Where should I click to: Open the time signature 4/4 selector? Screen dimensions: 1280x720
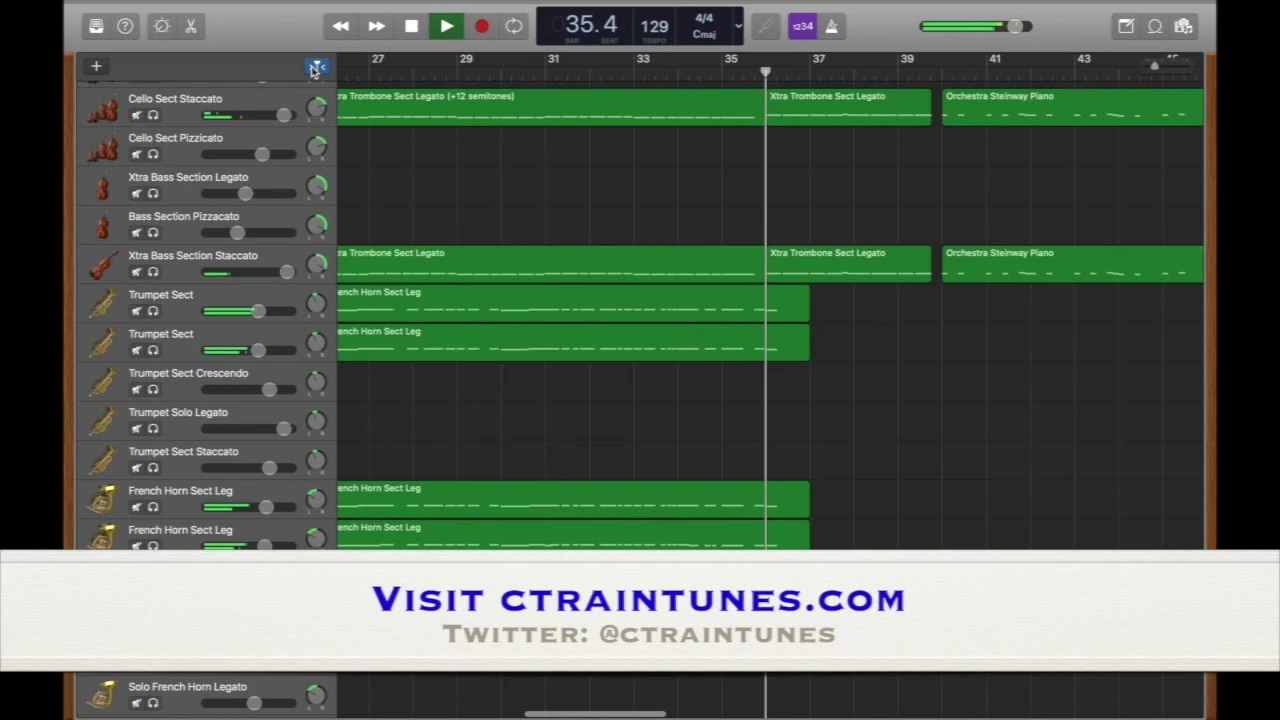point(704,18)
